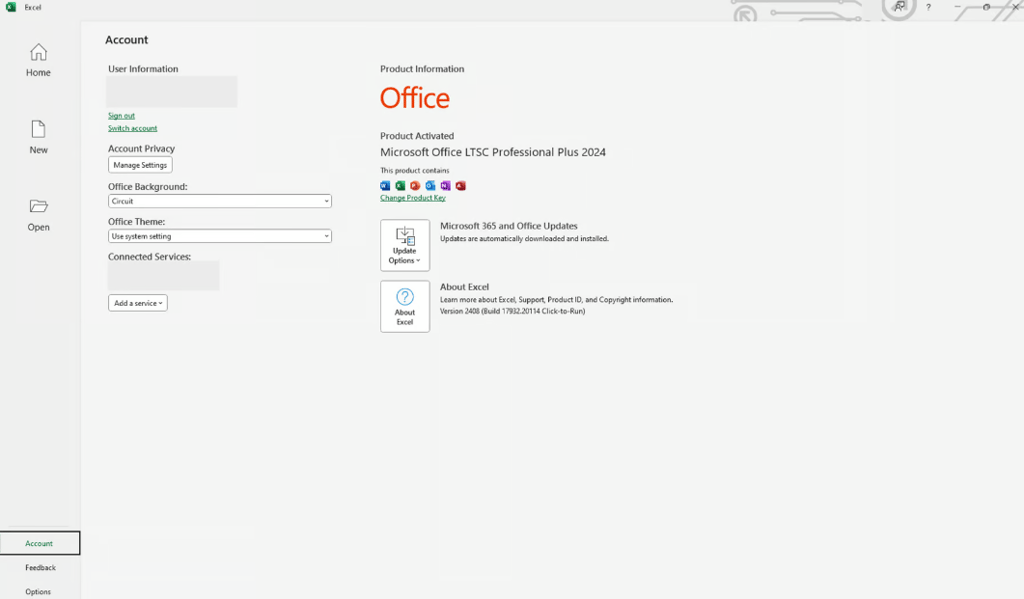This screenshot has width=1024, height=599.
Task: Click the 'Microsoft Office LTSC Professional Plus 2024' text
Action: 493,152
